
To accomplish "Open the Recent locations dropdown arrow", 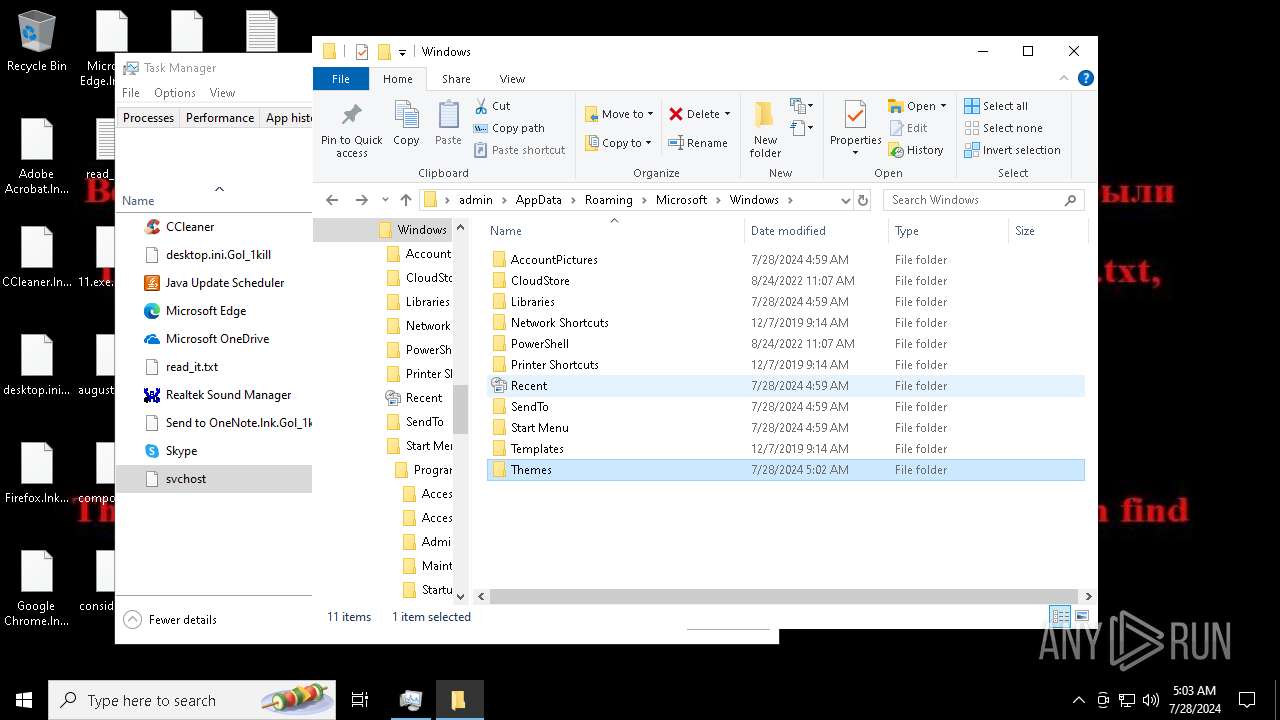I will (385, 200).
